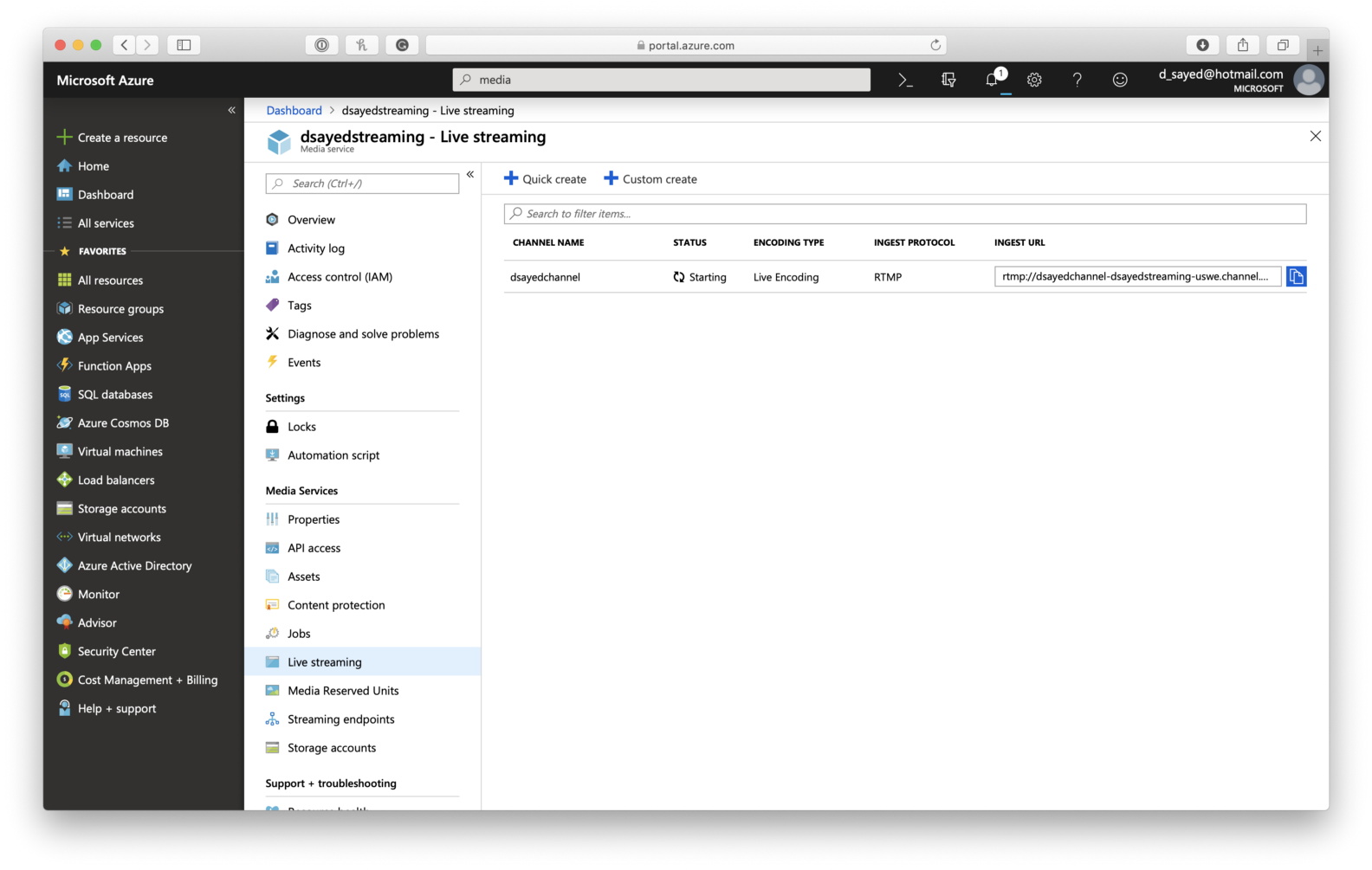Open notifications bell icon
The height and width of the screenshot is (870, 1372).
(993, 80)
